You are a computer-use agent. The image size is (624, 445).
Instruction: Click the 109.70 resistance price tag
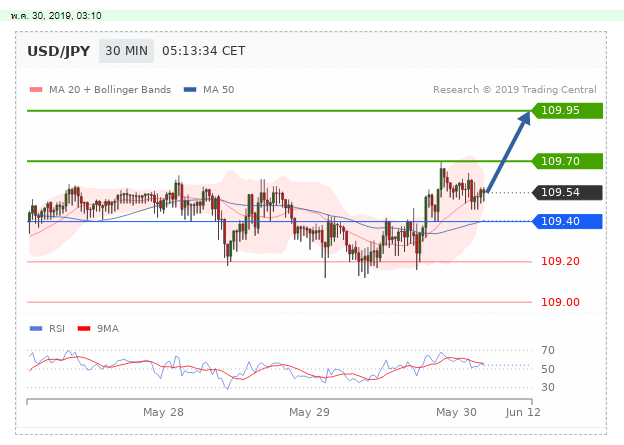point(567,161)
